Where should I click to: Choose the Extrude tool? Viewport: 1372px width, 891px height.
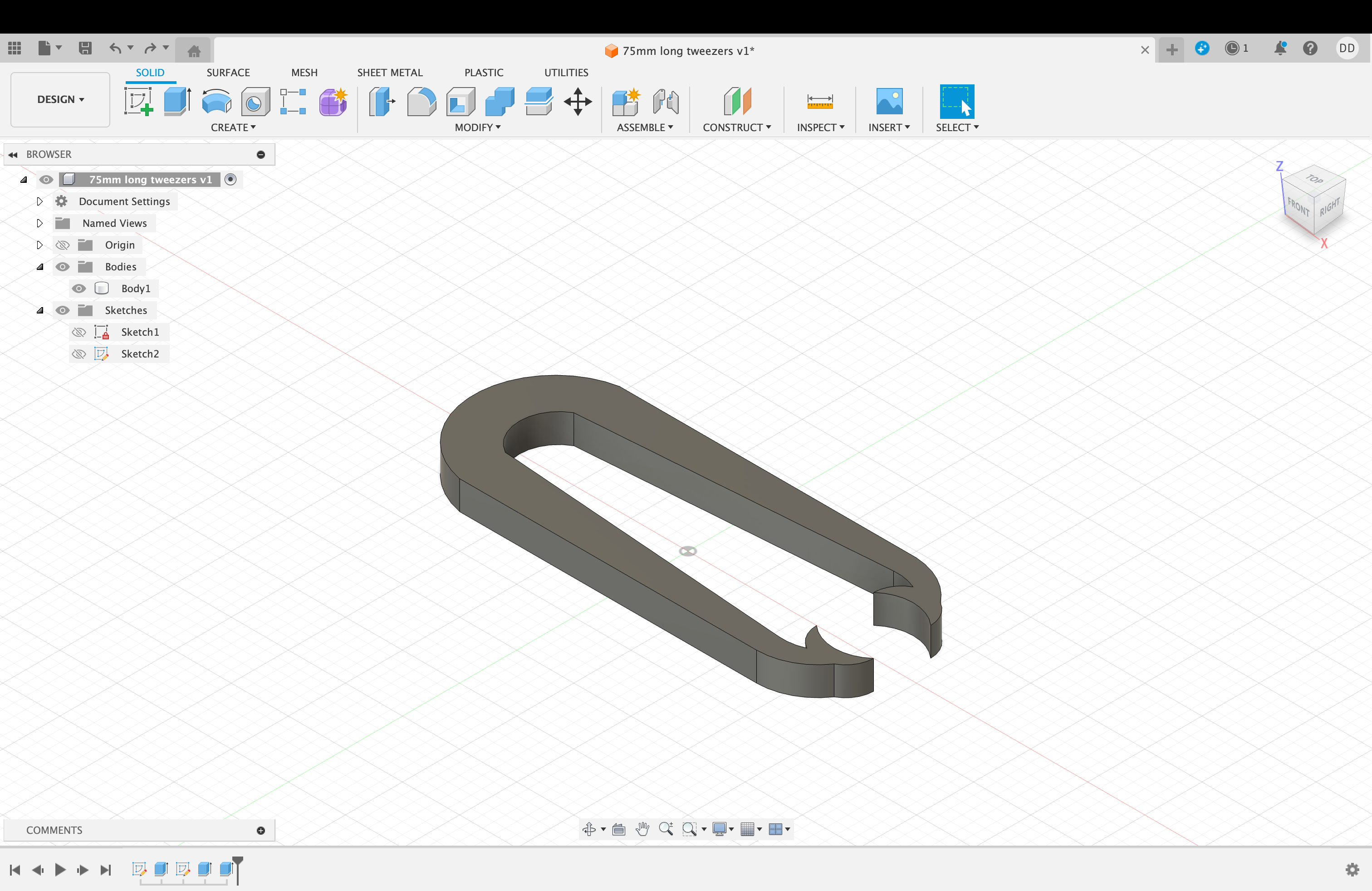tap(177, 102)
